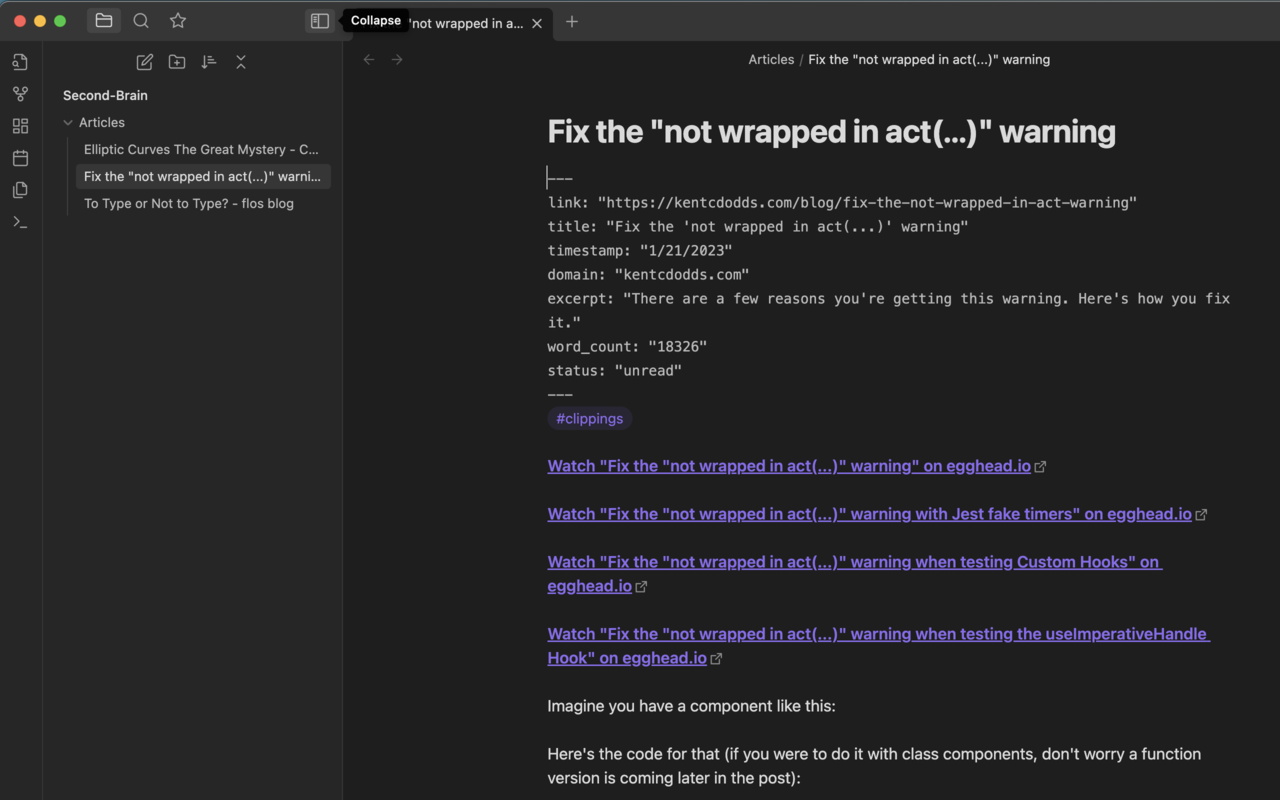Click the word_count "18326" line
This screenshot has width=1280, height=800.
point(627,347)
